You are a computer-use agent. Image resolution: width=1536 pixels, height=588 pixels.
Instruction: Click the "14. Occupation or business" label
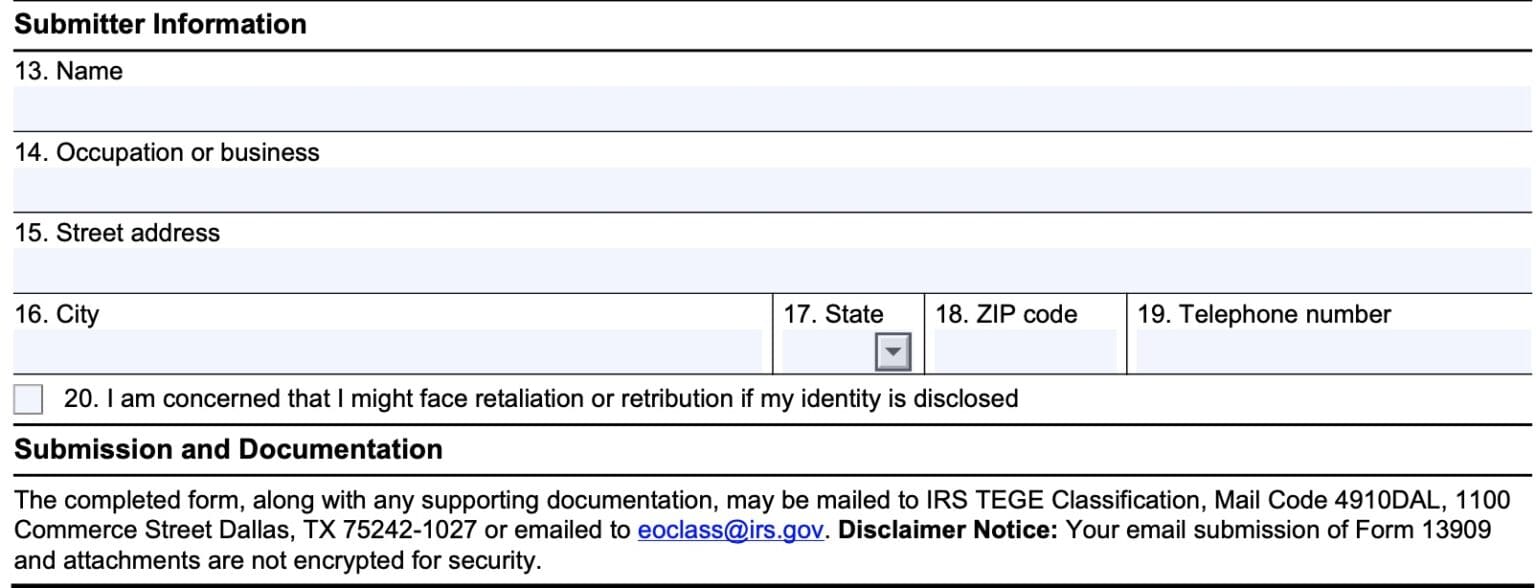pyautogui.click(x=167, y=153)
